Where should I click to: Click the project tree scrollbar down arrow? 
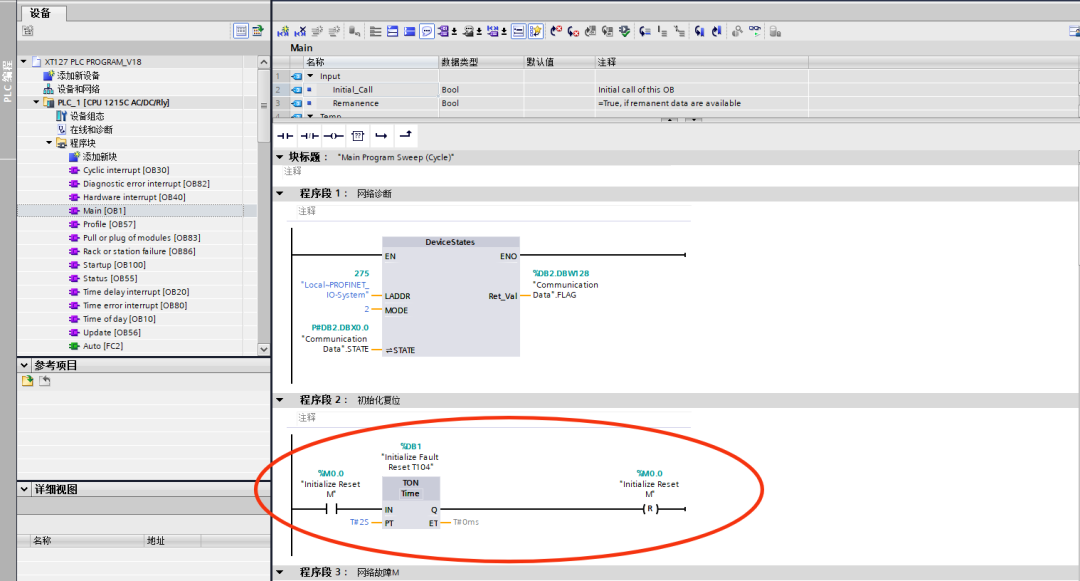tap(264, 349)
